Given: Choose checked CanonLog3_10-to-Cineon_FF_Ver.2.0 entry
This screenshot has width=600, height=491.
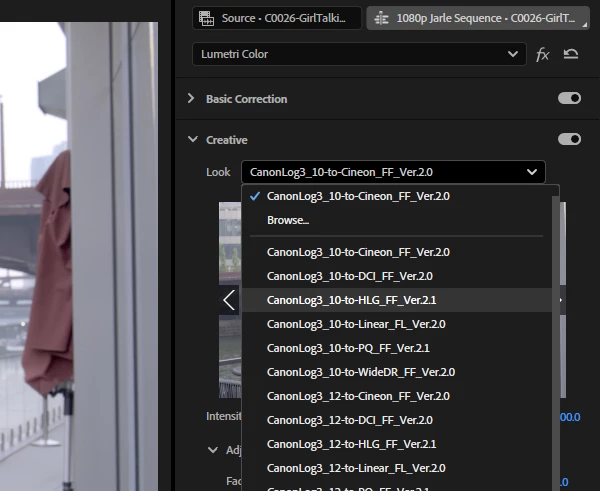Looking at the screenshot, I should click(x=397, y=196).
